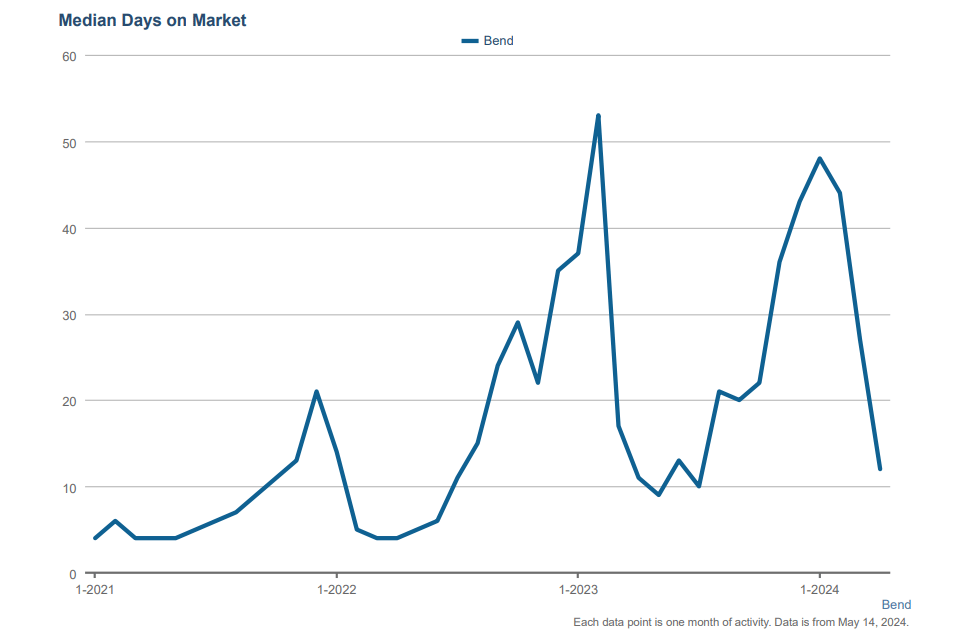This screenshot has width=978, height=632.
Task: Click the first data point at 1-2021
Action: click(x=95, y=538)
